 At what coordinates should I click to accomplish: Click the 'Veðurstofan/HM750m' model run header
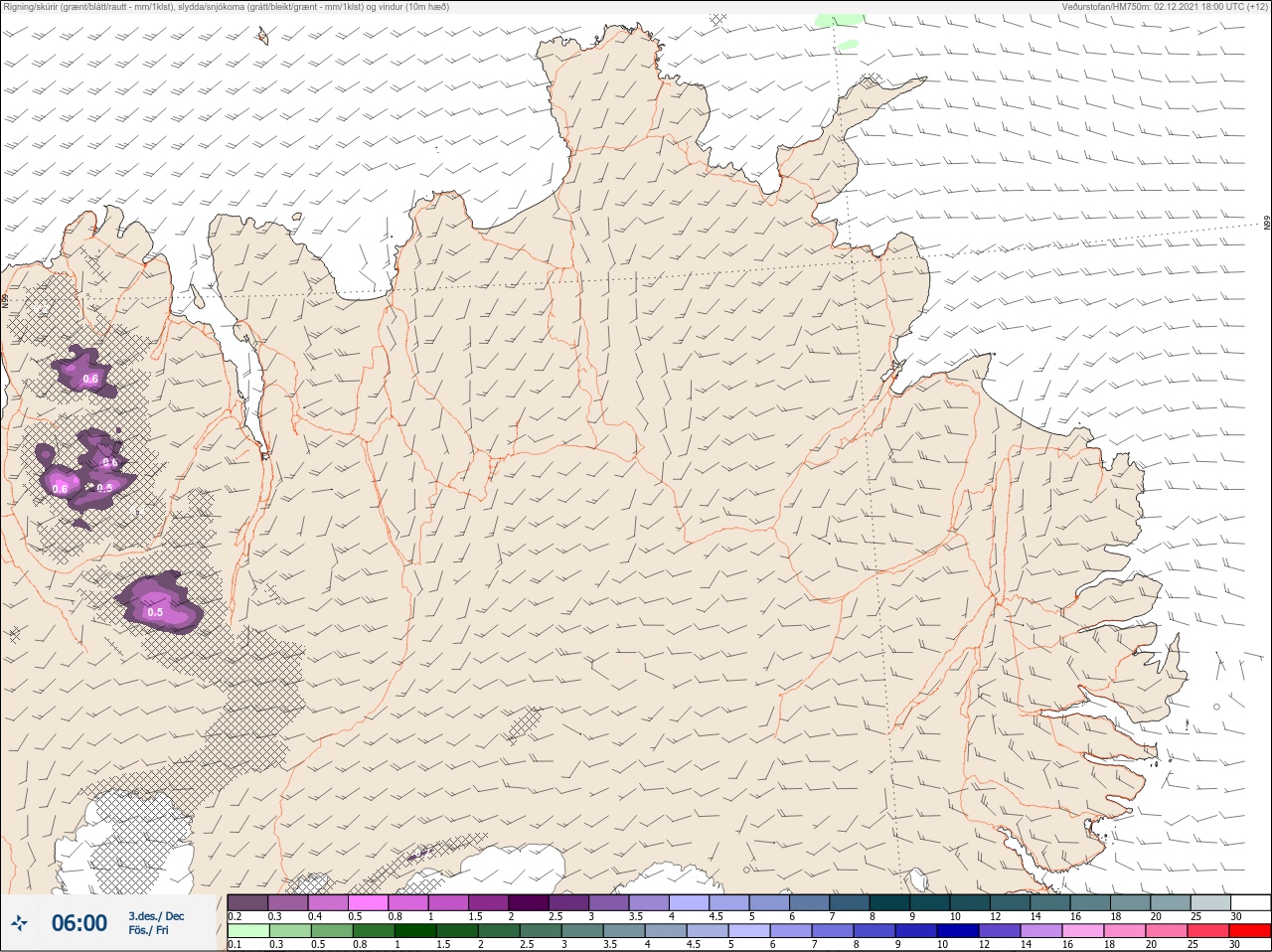pos(1165,6)
